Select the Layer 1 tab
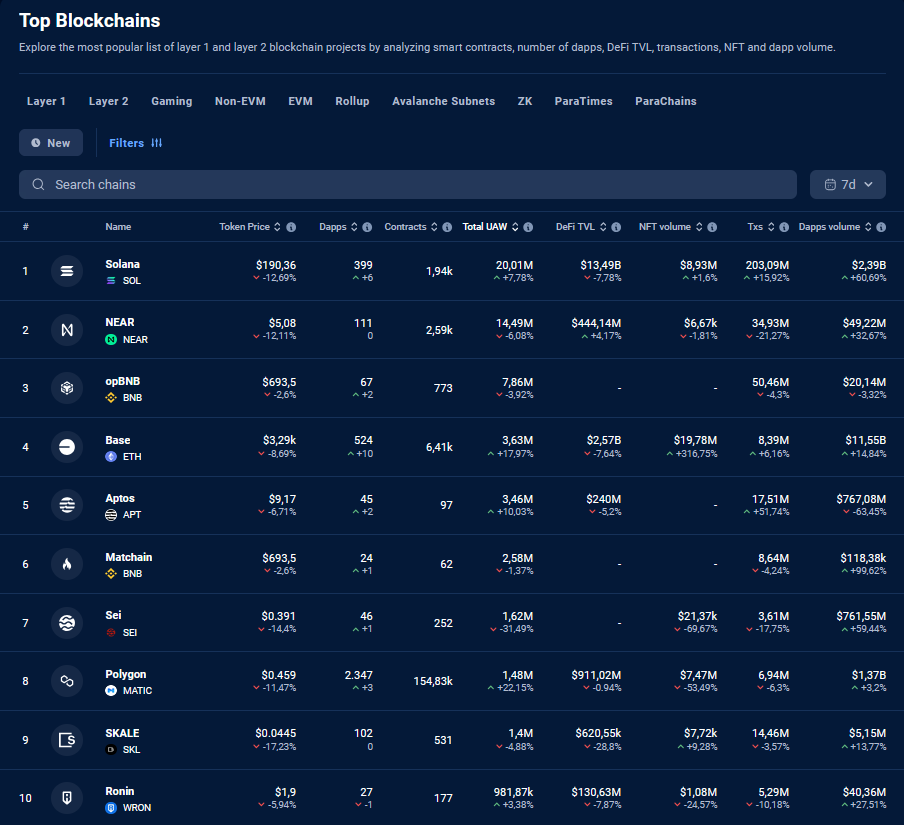 [x=46, y=101]
